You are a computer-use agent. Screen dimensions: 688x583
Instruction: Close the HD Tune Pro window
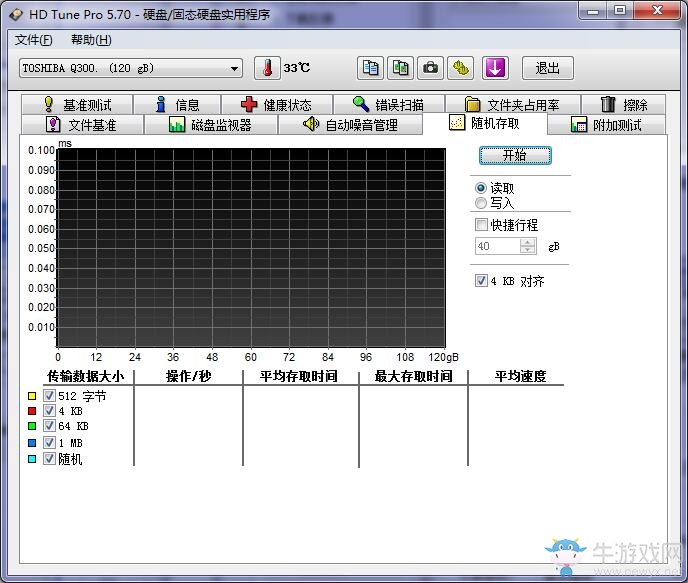(x=657, y=11)
